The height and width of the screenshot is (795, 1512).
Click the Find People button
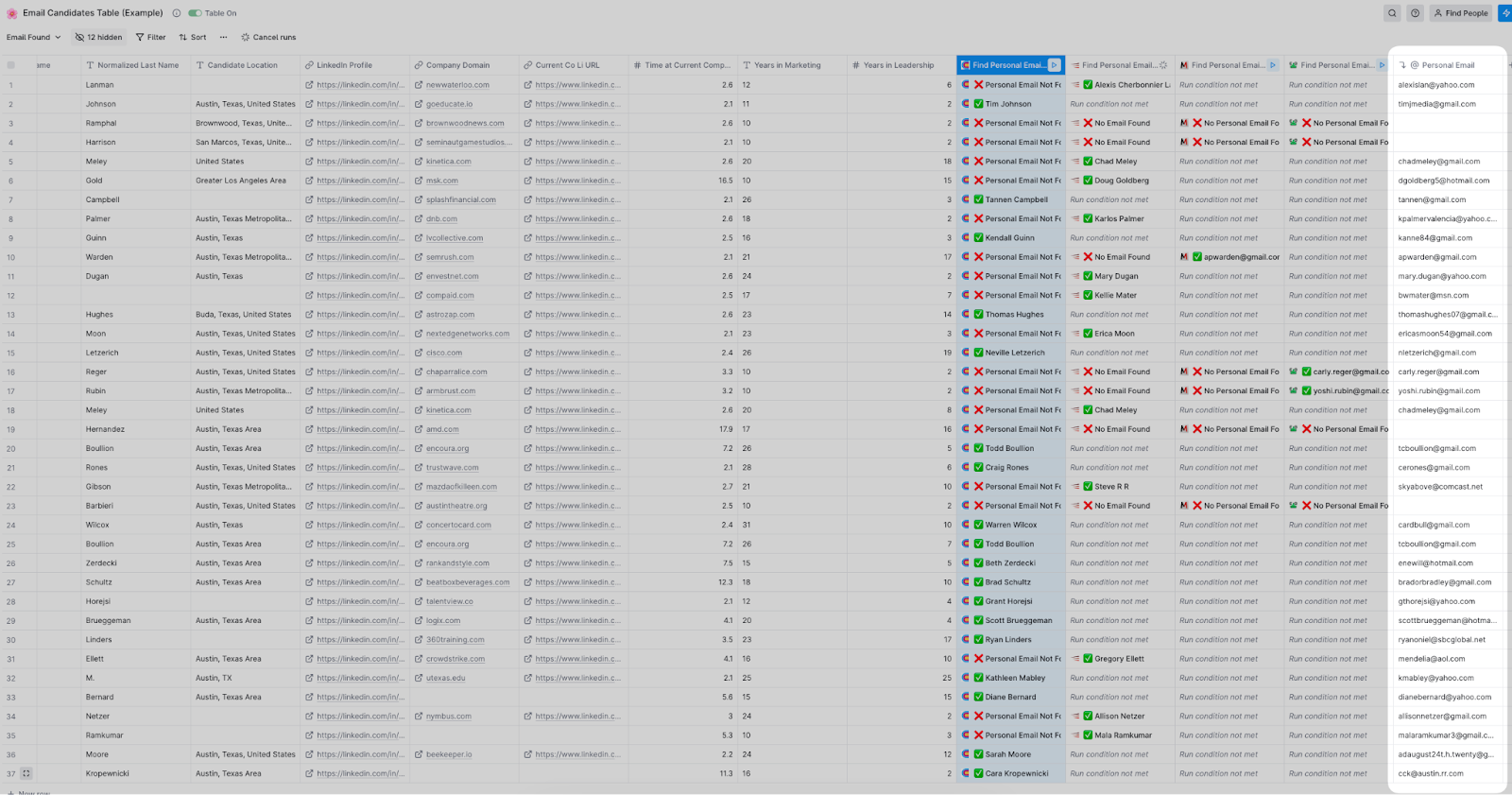point(1461,13)
